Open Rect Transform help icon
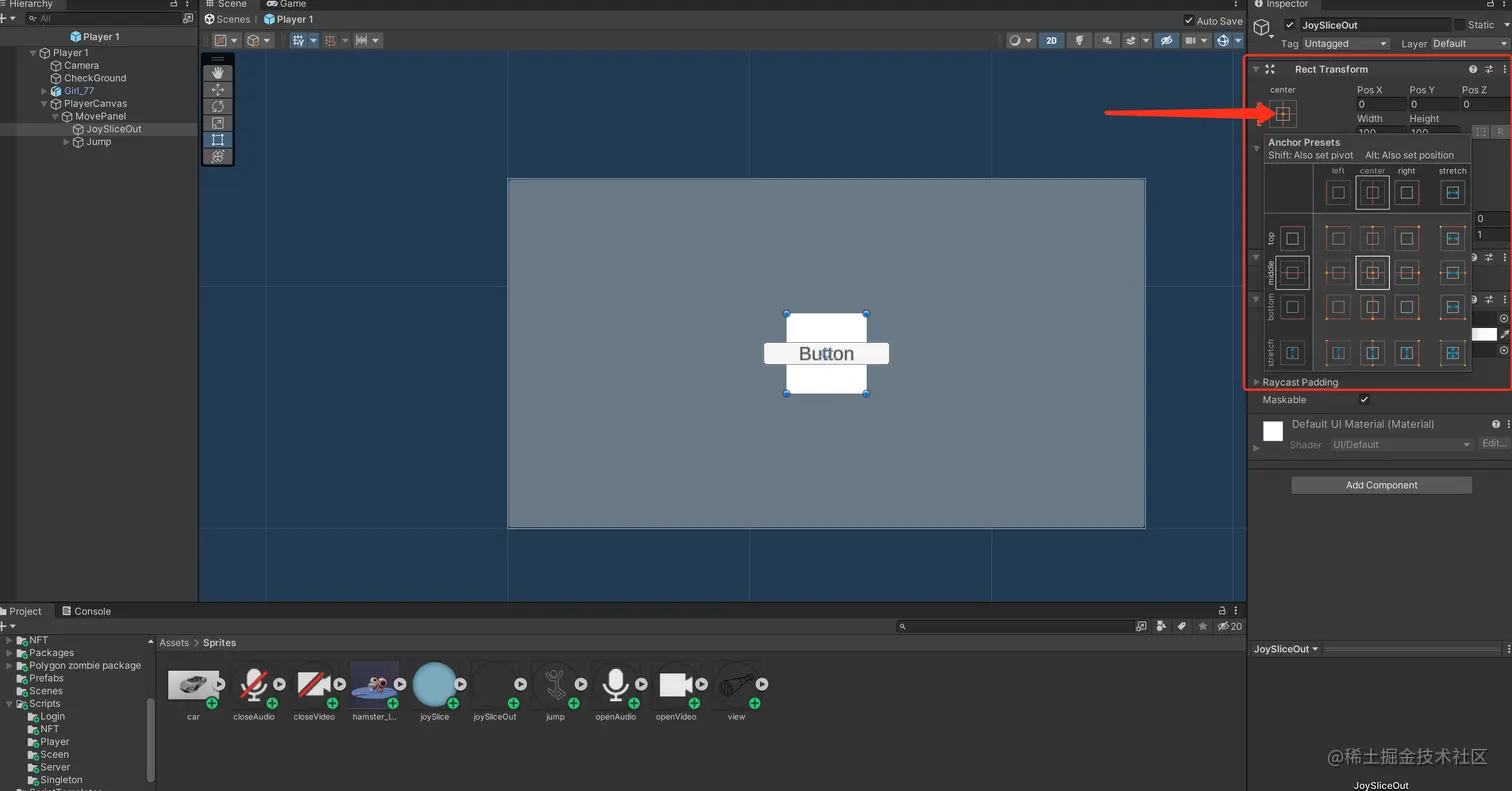 (1473, 70)
